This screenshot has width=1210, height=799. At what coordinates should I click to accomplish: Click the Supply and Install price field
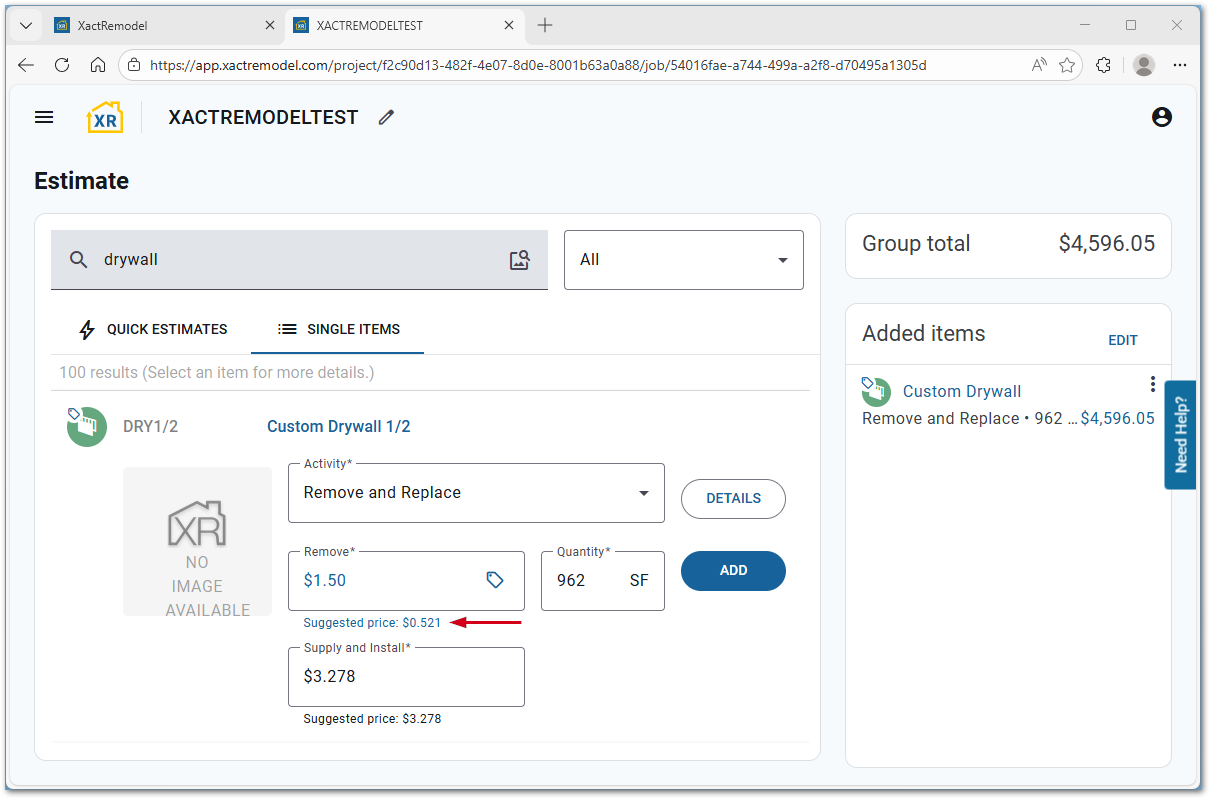point(406,677)
